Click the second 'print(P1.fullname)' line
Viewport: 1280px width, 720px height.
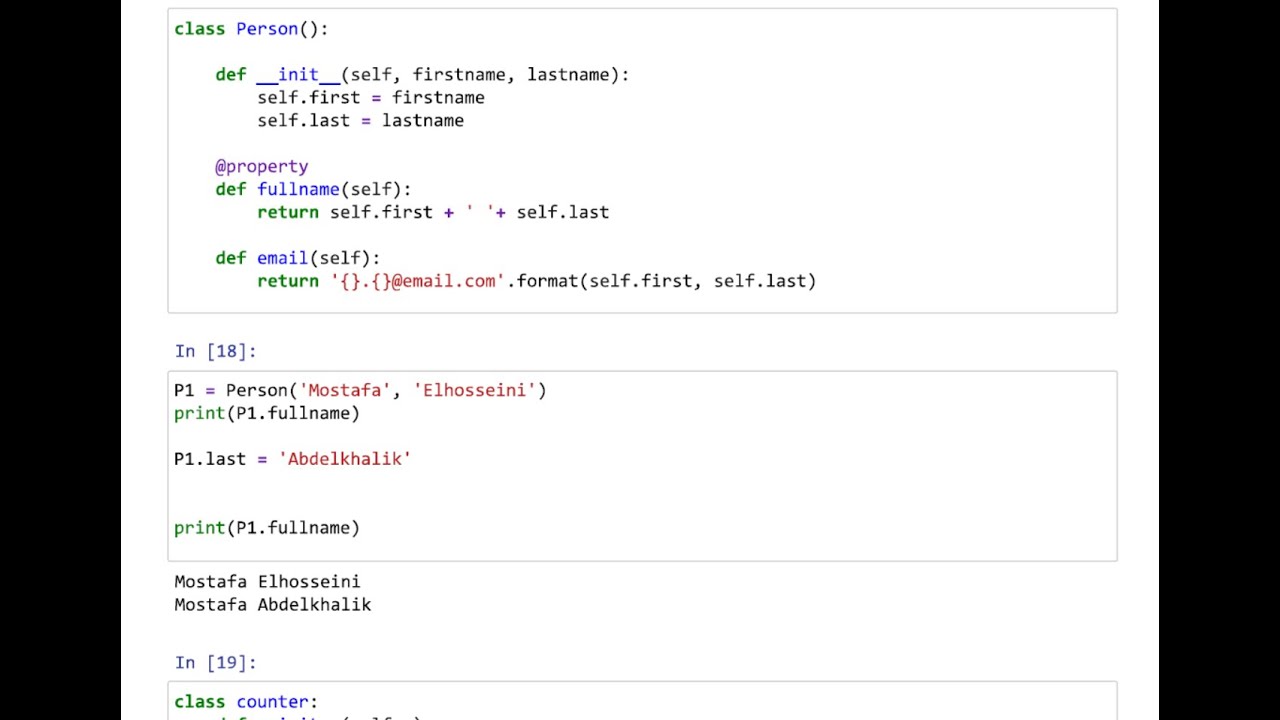(267, 528)
